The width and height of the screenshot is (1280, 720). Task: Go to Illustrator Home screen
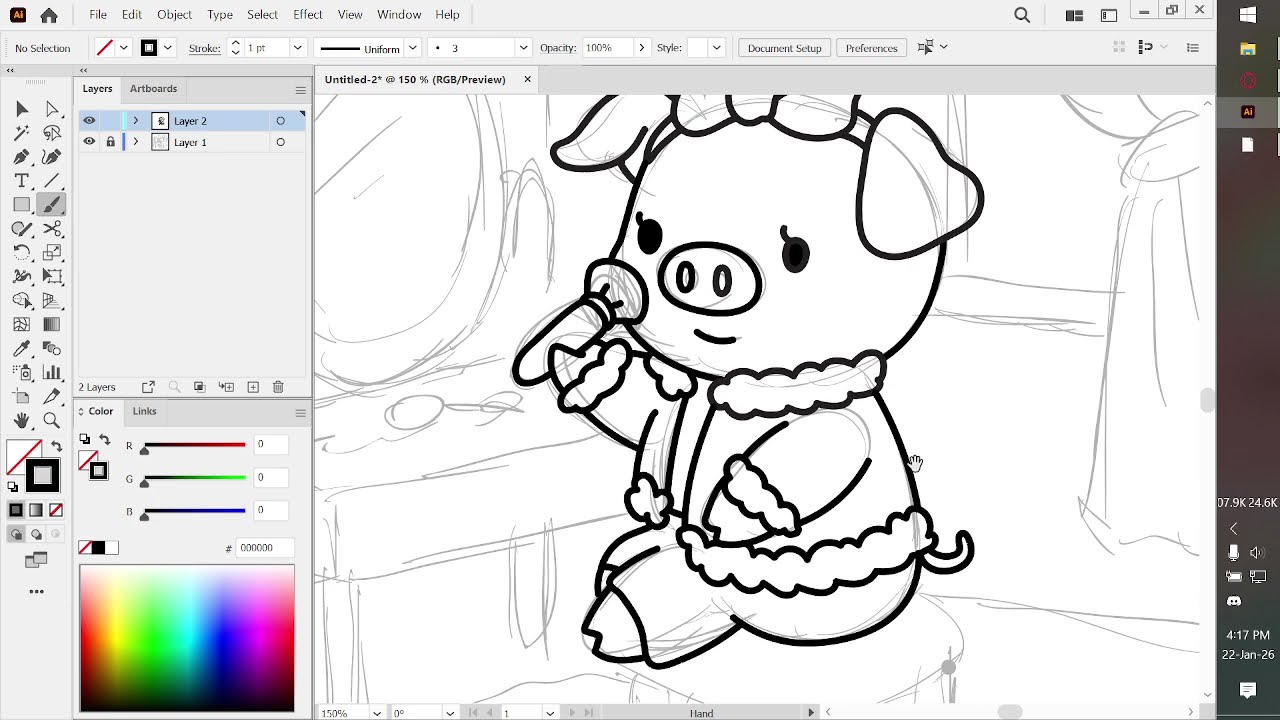point(49,15)
